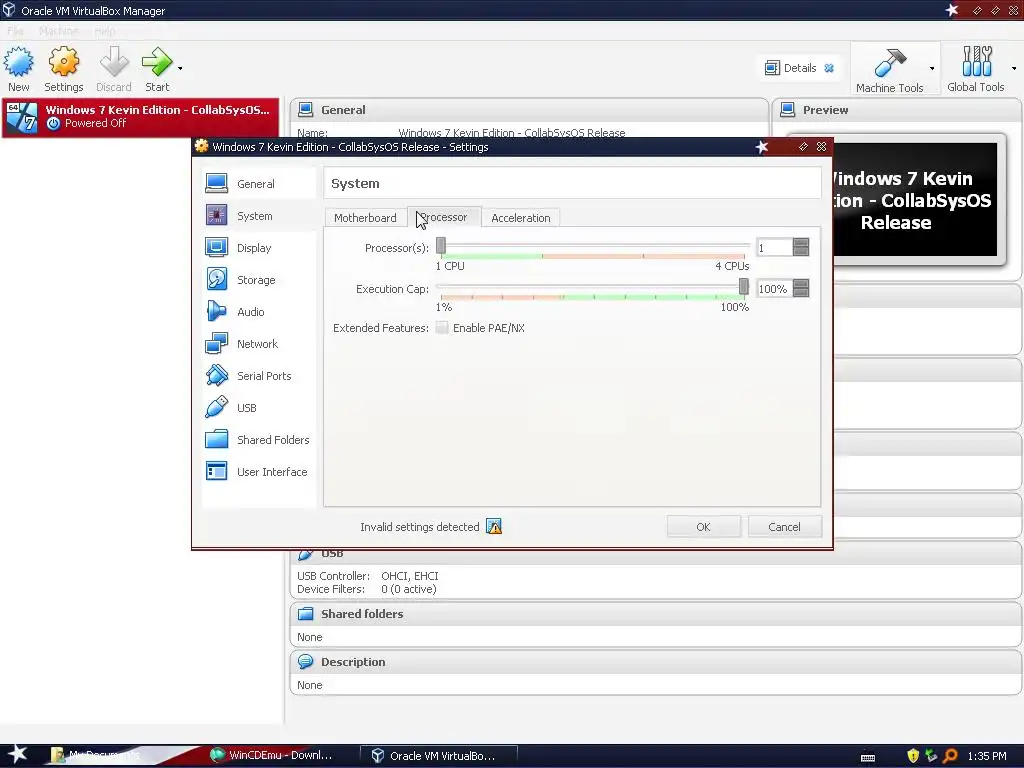Click the Description section header
This screenshot has width=1024, height=768.
tap(654, 662)
